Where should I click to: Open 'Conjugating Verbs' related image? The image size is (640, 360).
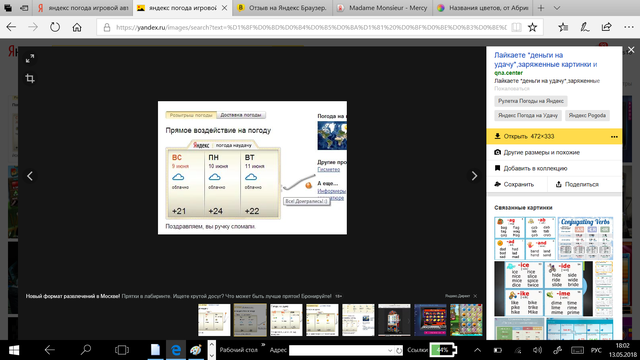585,238
